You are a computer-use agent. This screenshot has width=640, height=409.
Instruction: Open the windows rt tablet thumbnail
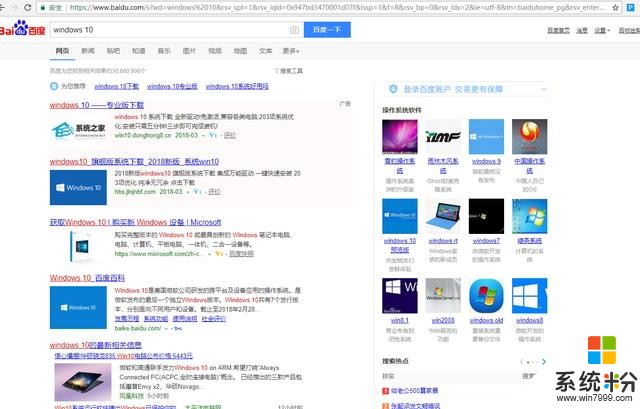443,216
